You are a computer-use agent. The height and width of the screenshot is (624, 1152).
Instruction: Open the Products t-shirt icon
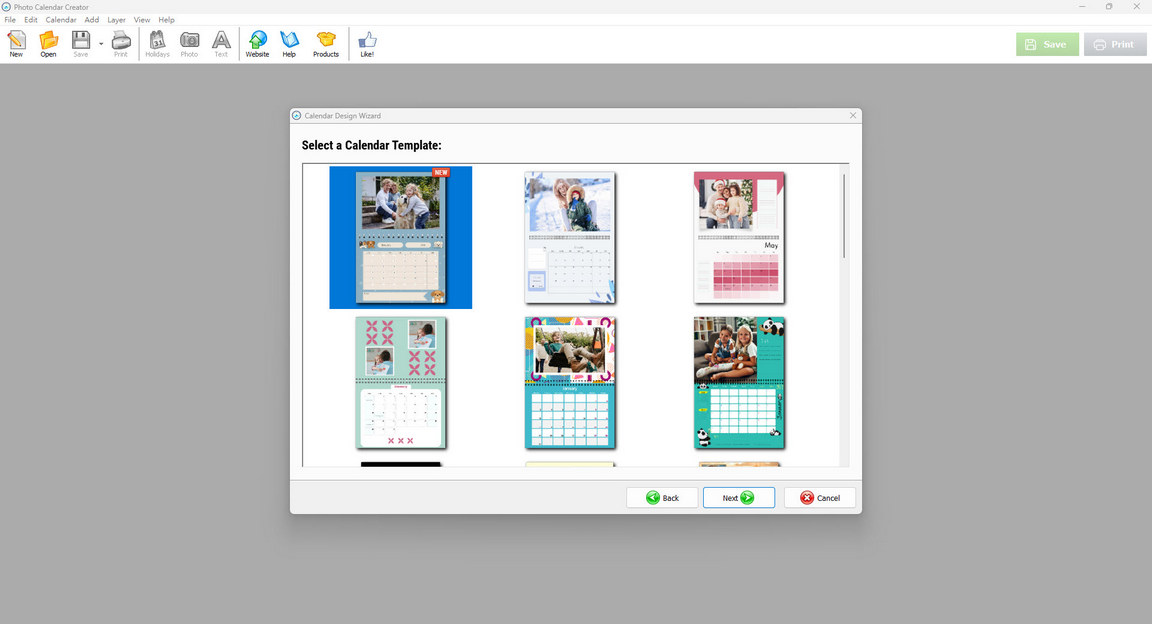pos(326,44)
